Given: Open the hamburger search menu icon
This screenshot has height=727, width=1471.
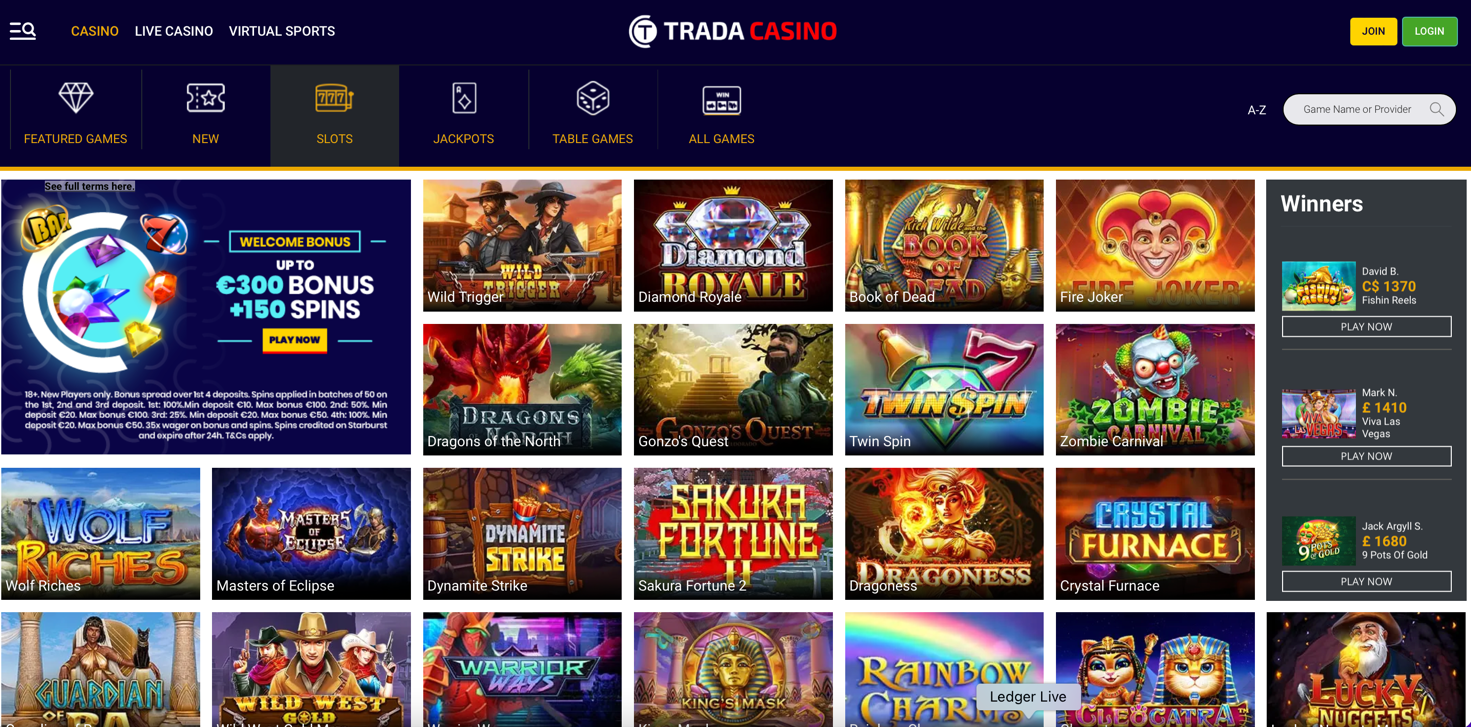Looking at the screenshot, I should point(23,31).
